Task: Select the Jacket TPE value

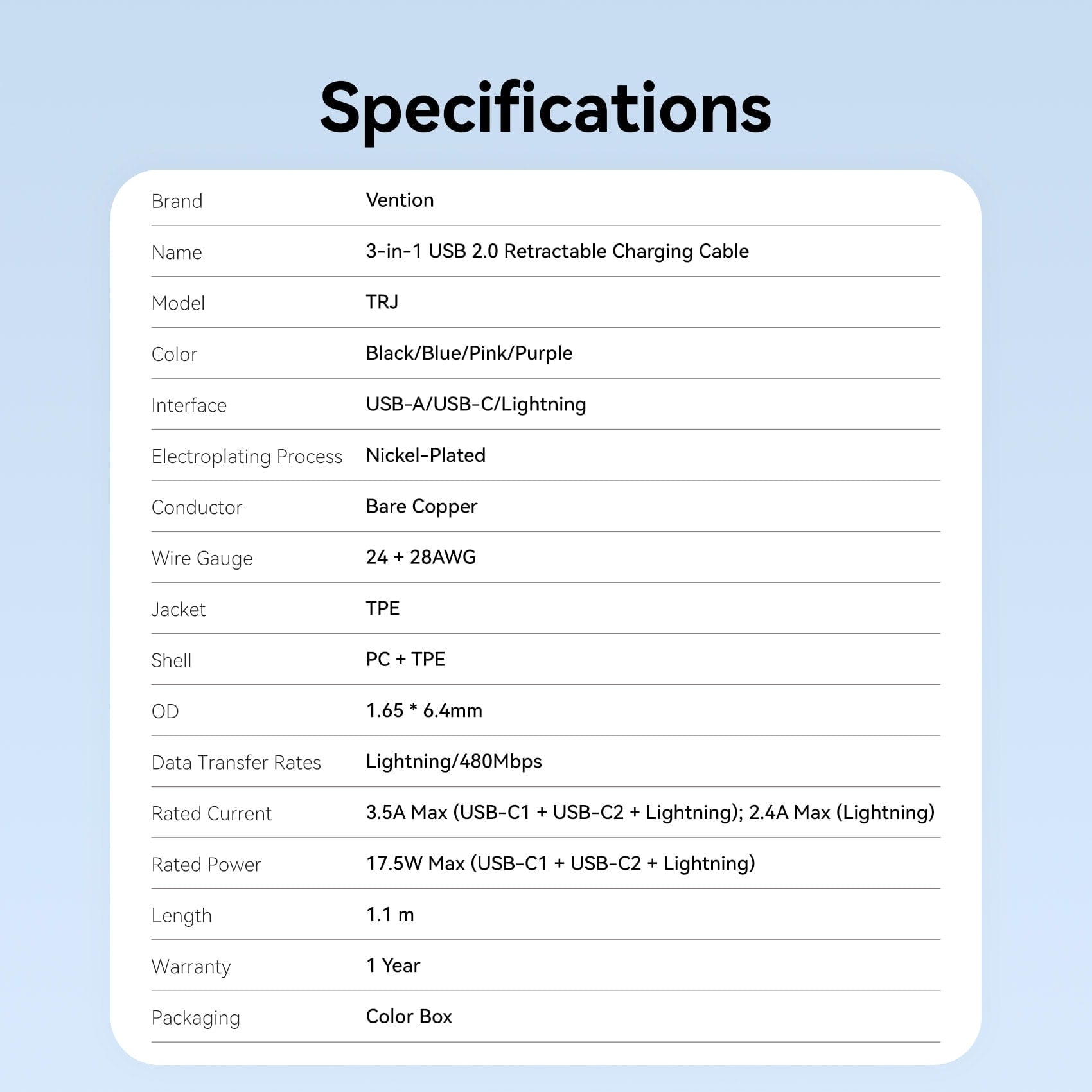Action: click(x=383, y=608)
